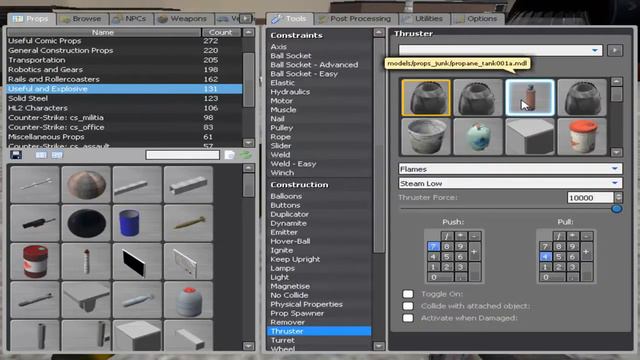Select the Ball Socket - Advanced tool

[x=314, y=64]
